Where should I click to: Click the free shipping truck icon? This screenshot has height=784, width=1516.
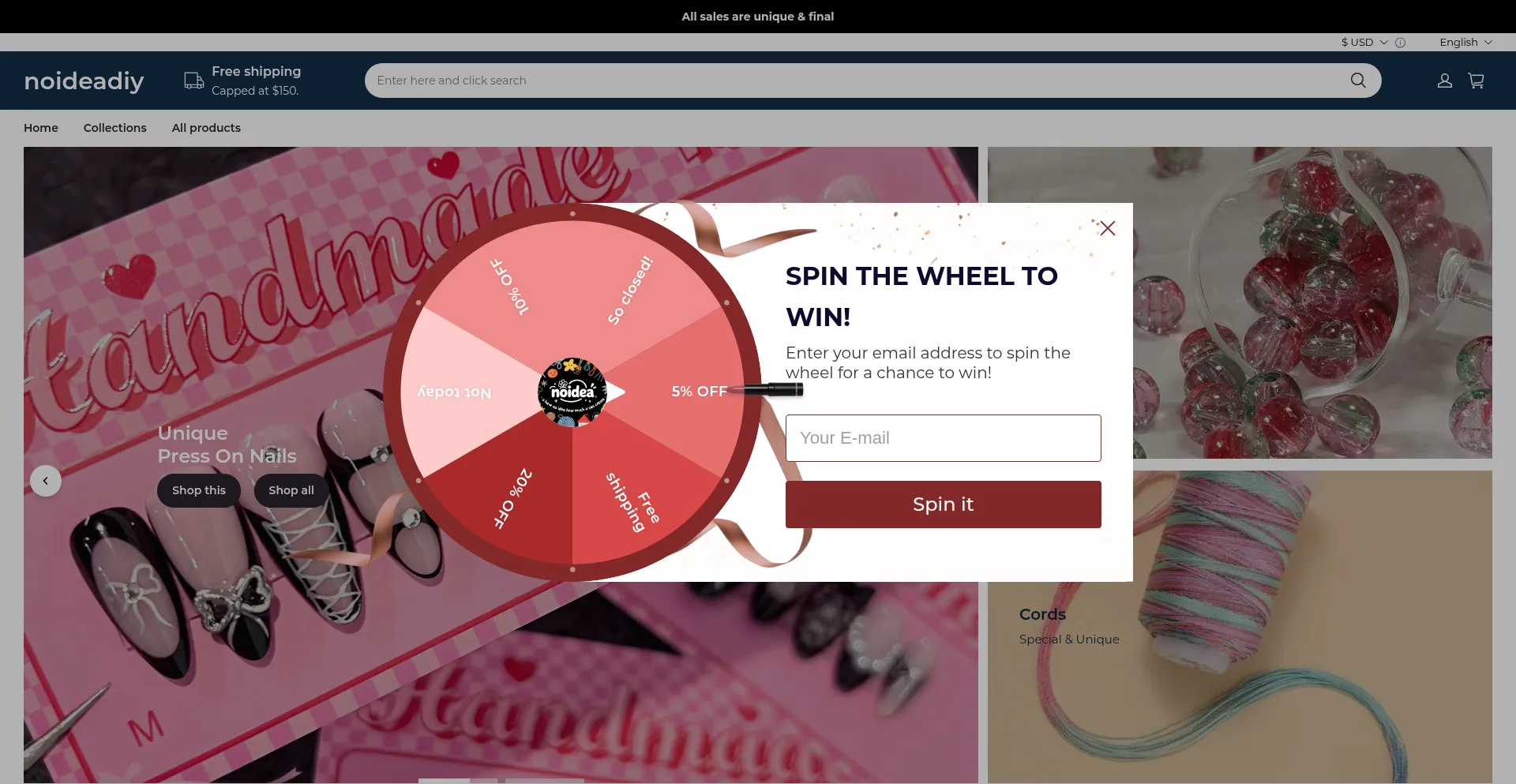coord(194,81)
